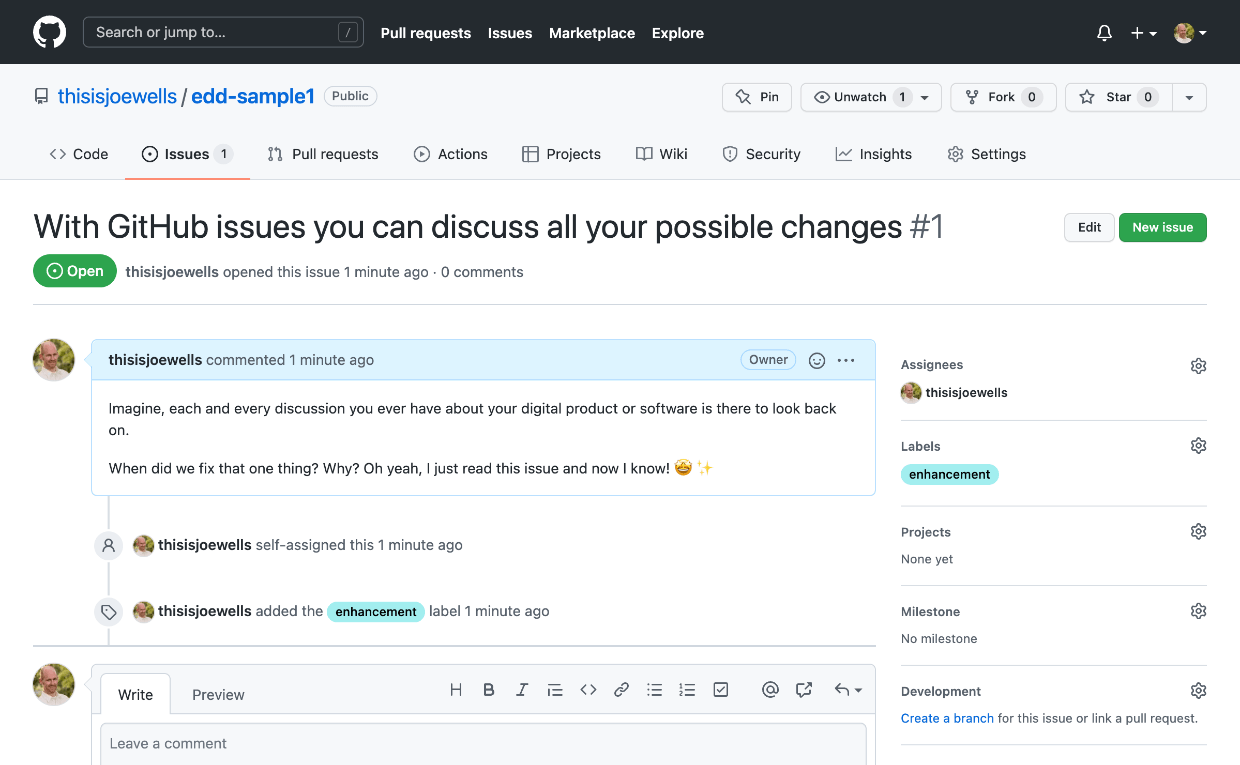Open the saved replies dropdown
The image size is (1240, 765).
[848, 690]
